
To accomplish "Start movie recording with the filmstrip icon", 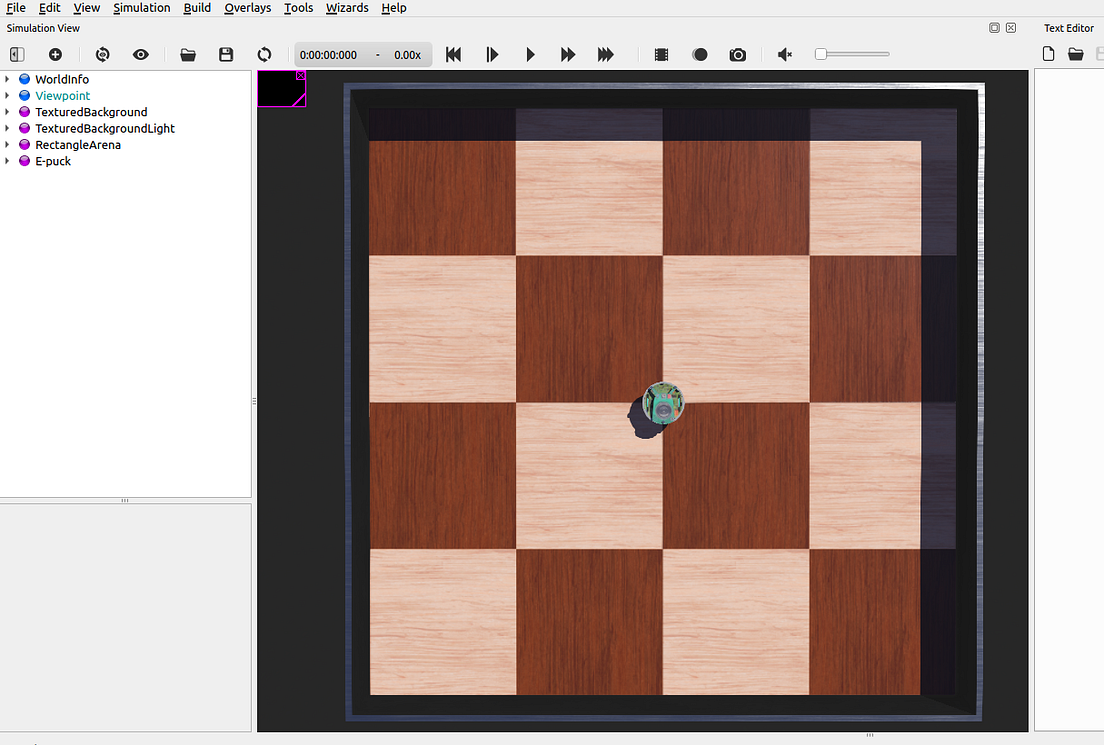I will pyautogui.click(x=660, y=55).
